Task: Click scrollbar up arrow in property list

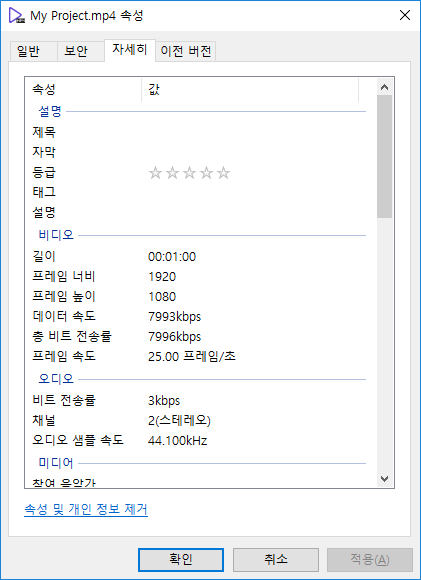Action: click(385, 87)
